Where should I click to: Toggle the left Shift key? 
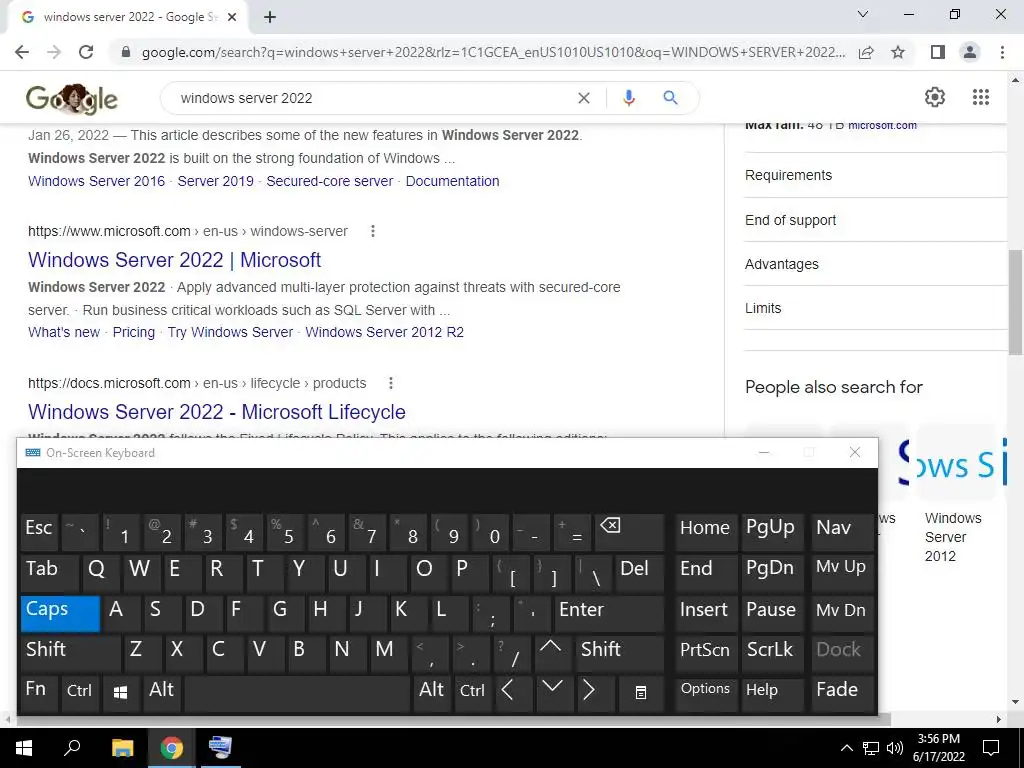71,653
